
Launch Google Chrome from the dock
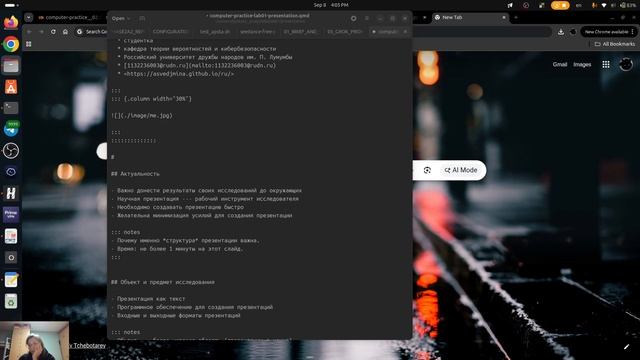[x=11, y=44]
